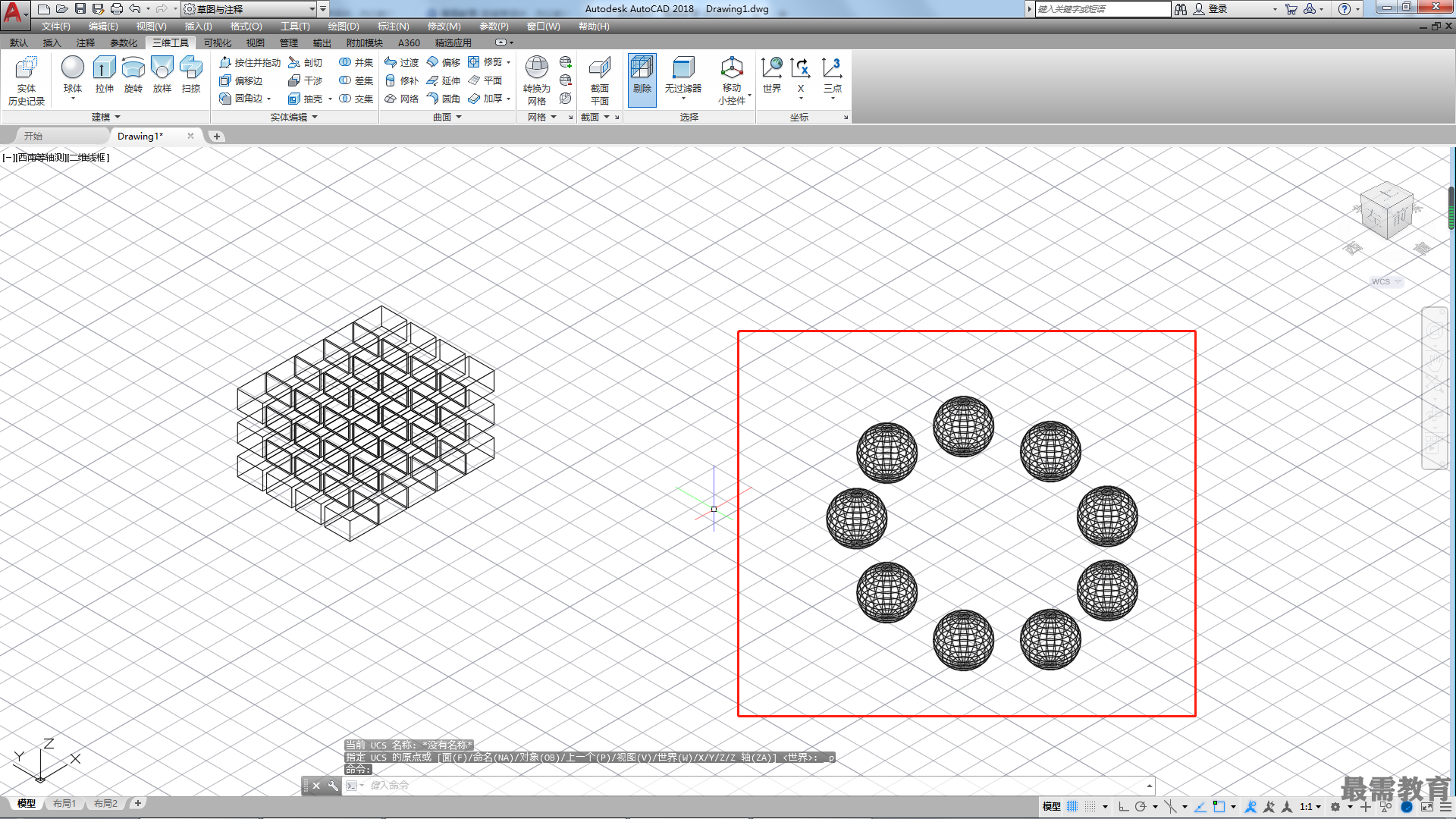Select the 扫掠 sweep tool
Screen dimensions: 1456x819
tap(191, 74)
